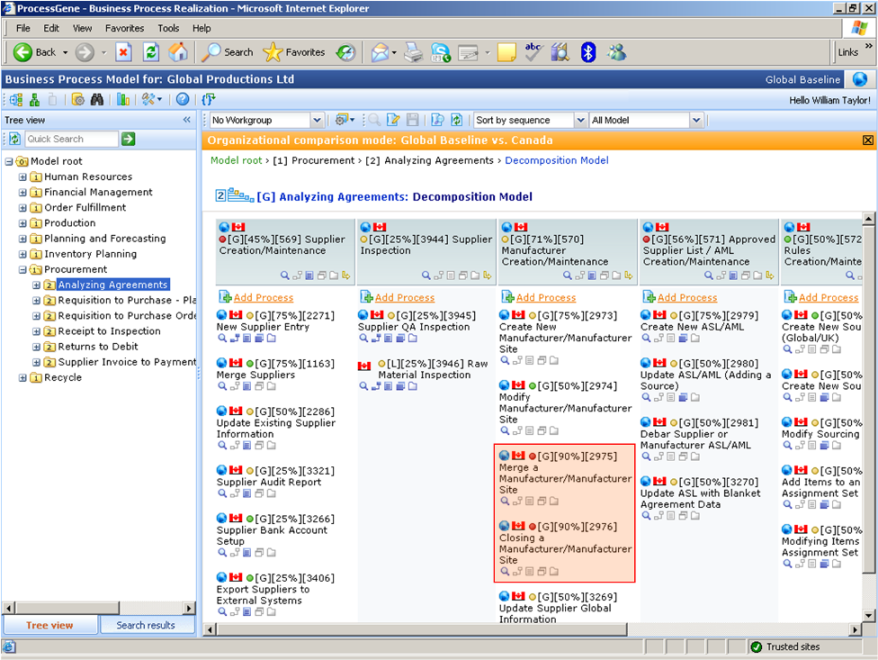Click Add Process under Supplier Creation/Maintenance
Viewport: 878px width, 660px height.
click(x=263, y=298)
